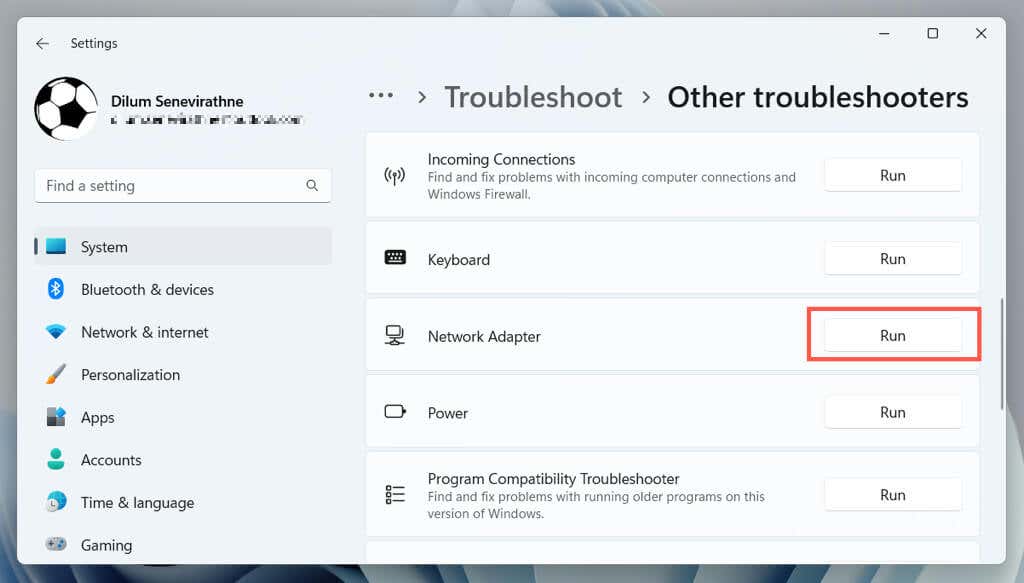Run the Keyboard troubleshooter
This screenshot has width=1024, height=583.
click(x=893, y=259)
